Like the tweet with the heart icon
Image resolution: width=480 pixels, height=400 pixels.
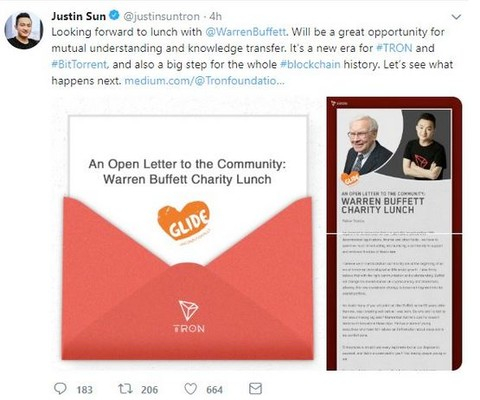191,389
